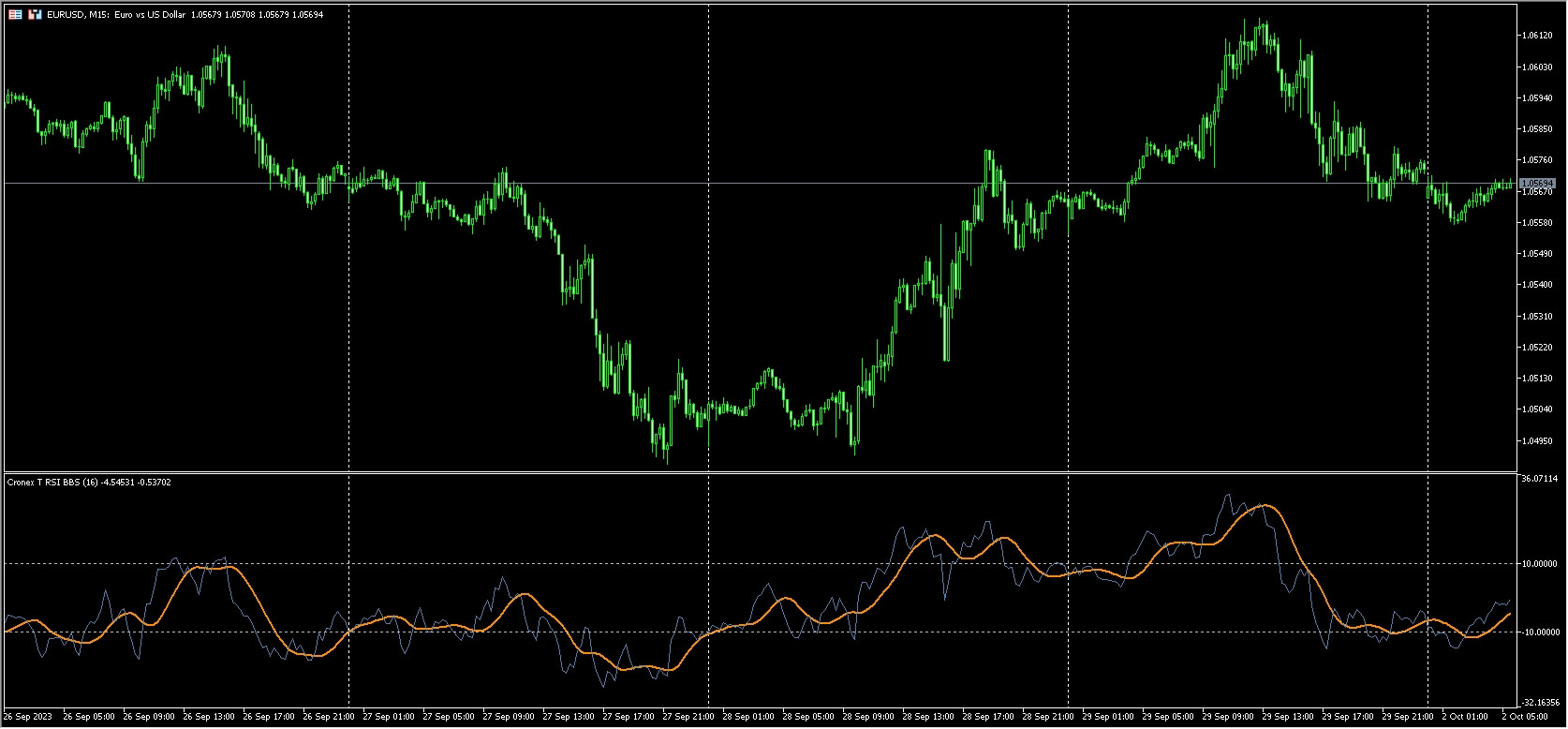Click the 27 Sep 01:00 time label

point(389,717)
